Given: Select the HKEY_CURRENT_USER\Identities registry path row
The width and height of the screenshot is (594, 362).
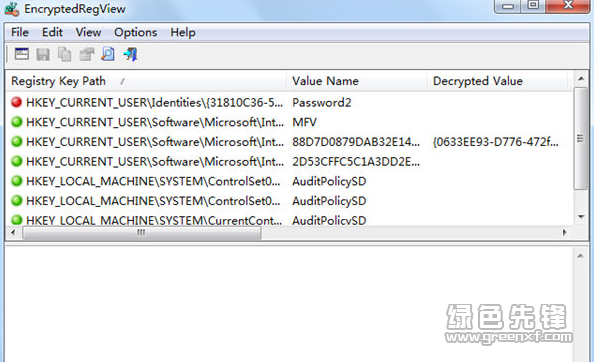Looking at the screenshot, I should point(154,103).
